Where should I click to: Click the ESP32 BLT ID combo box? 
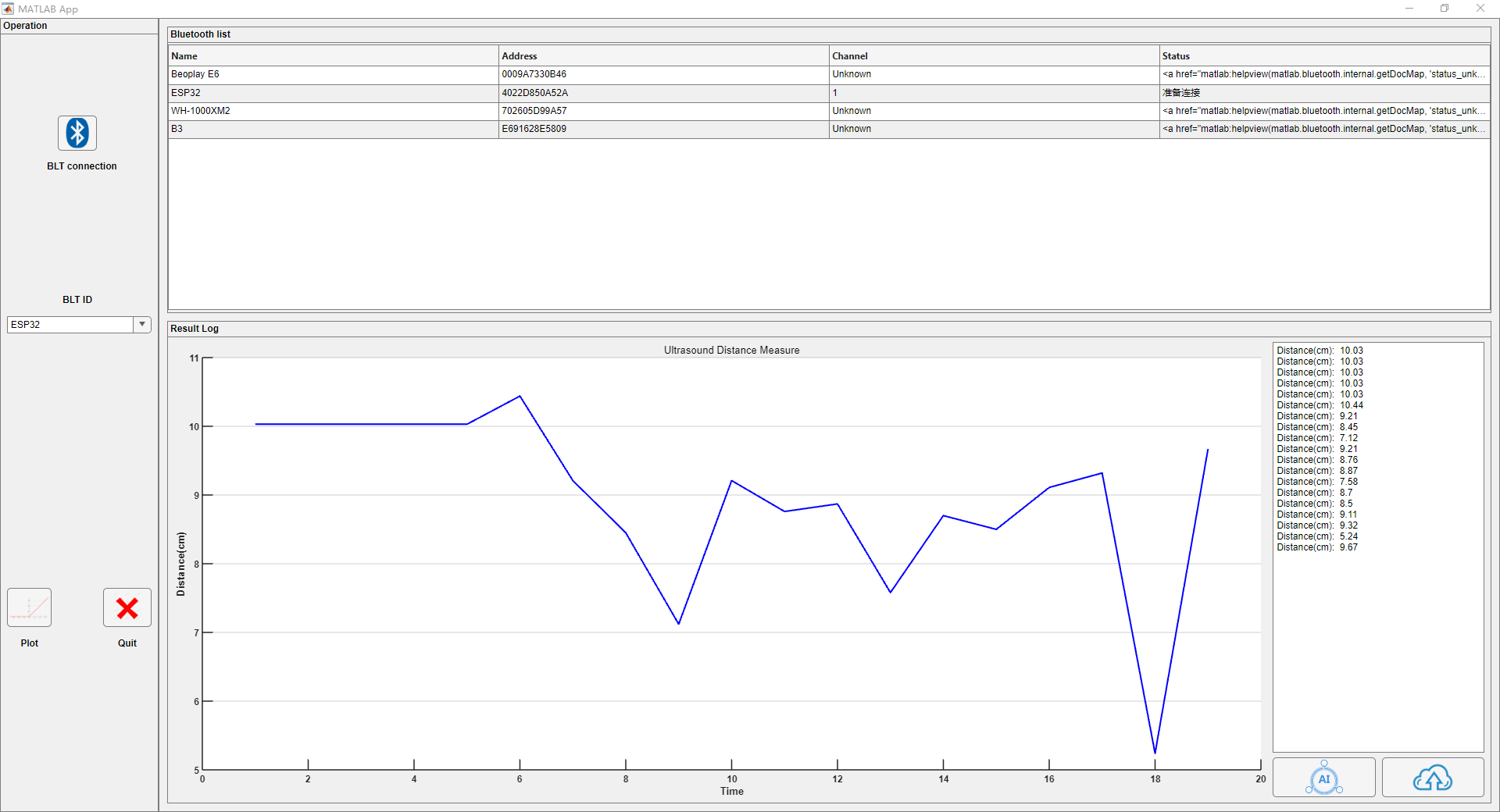pyautogui.click(x=70, y=325)
